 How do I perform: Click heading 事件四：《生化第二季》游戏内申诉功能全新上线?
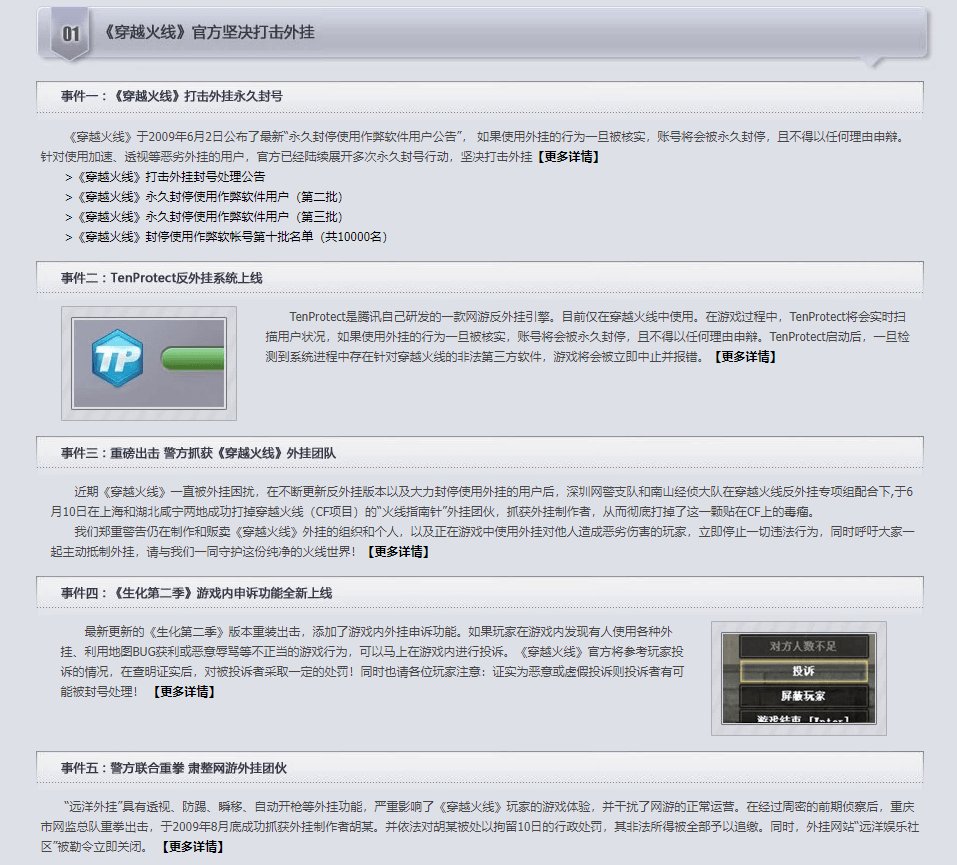(197, 593)
